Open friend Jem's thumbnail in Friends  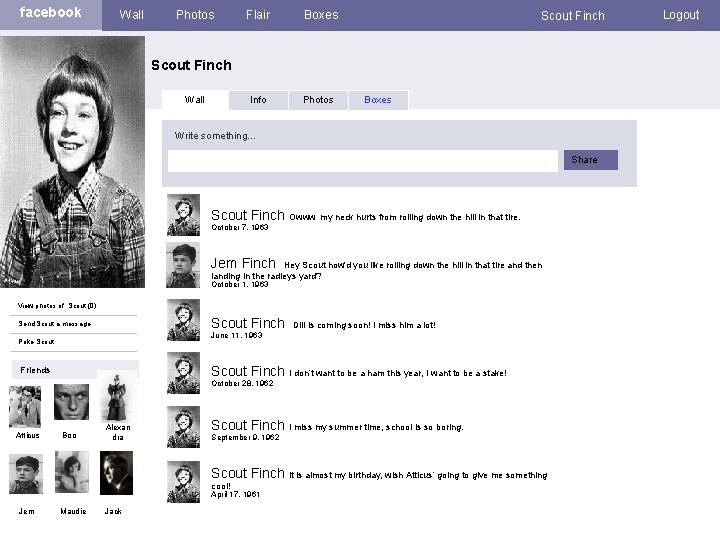pos(26,474)
